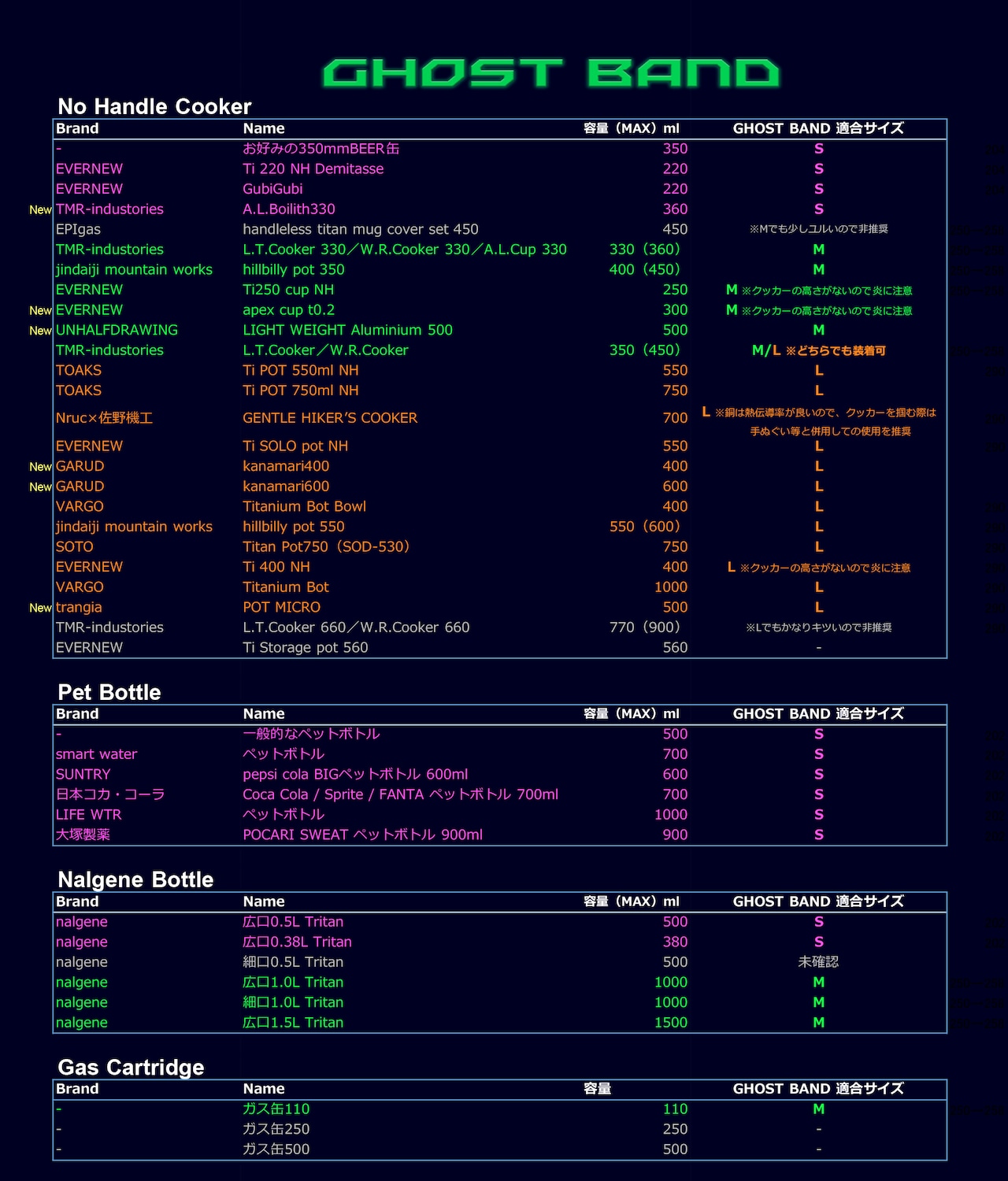1008x1181 pixels.
Task: Click 'お好みの350mmBEER缶' name cell
Action: pyautogui.click(x=321, y=149)
